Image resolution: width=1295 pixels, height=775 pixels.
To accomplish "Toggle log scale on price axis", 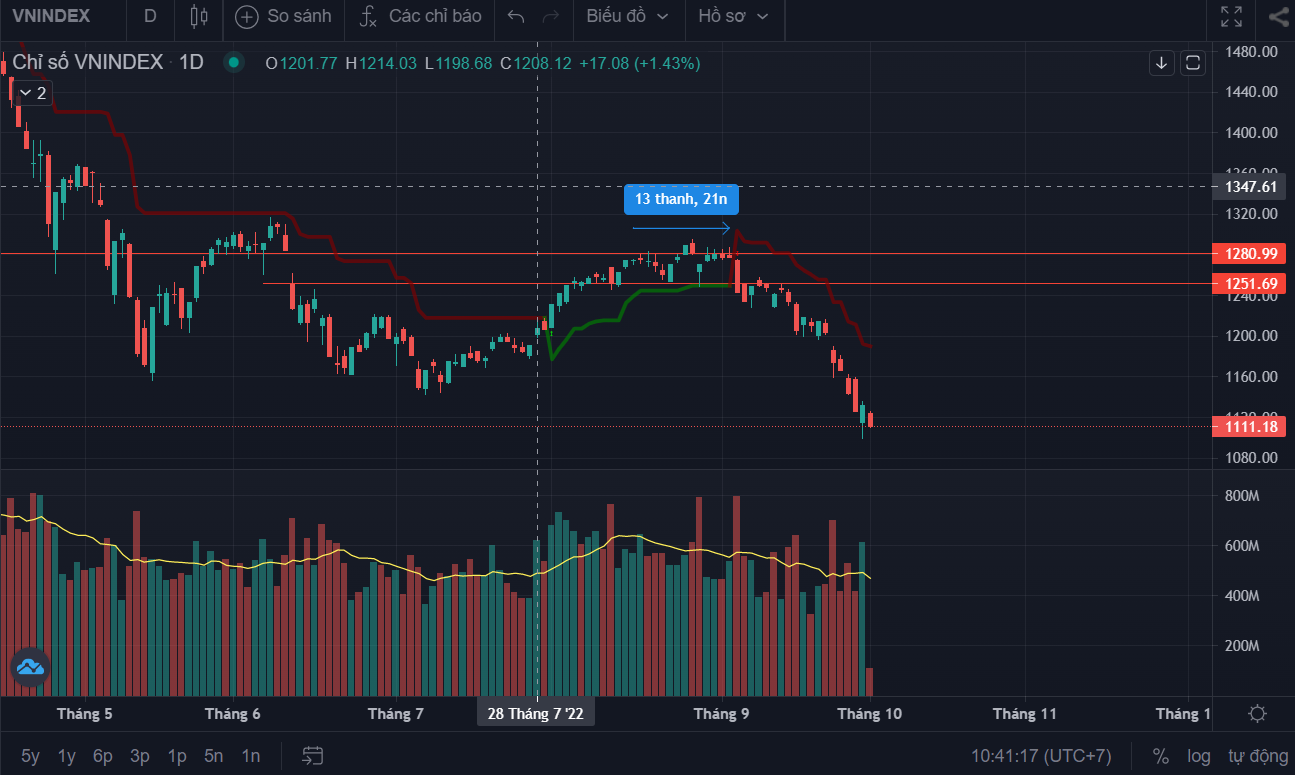I will pos(1198,755).
